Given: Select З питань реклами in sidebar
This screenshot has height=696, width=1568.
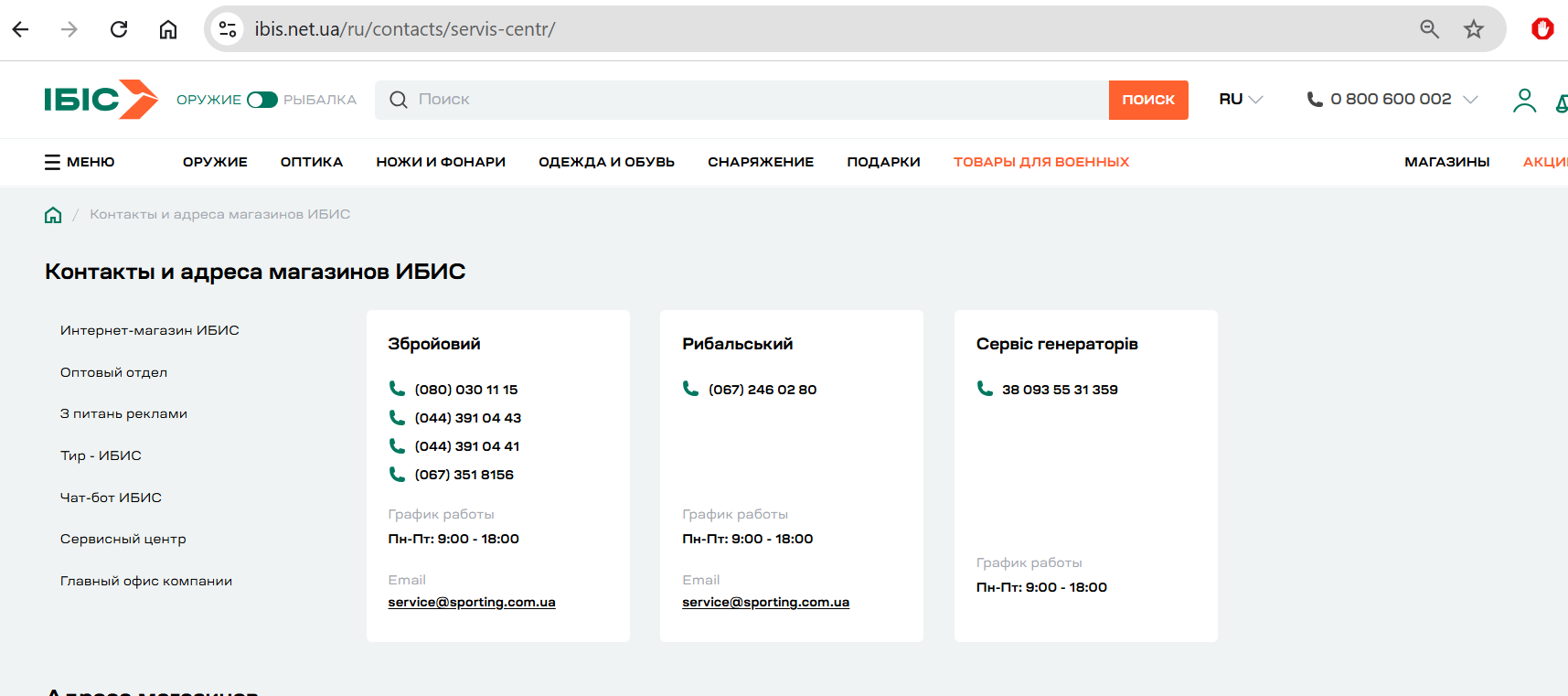Looking at the screenshot, I should pyautogui.click(x=123, y=413).
